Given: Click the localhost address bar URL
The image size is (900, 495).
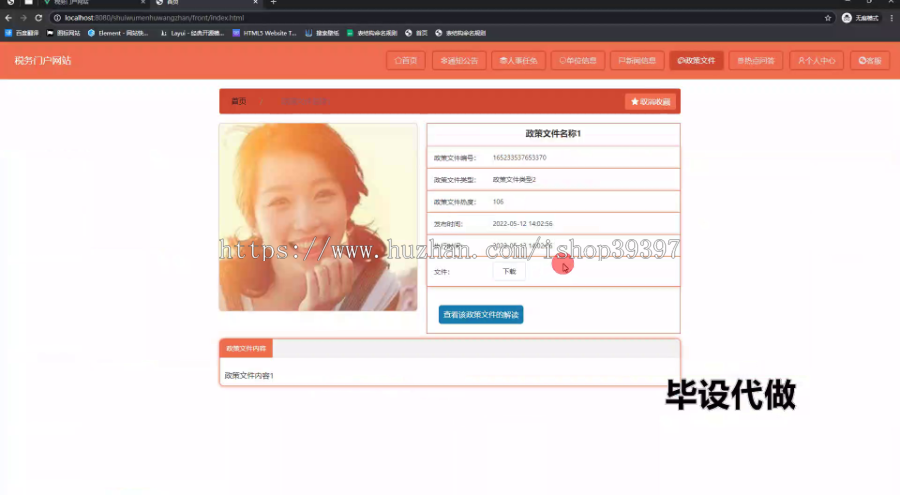Looking at the screenshot, I should tap(154, 18).
